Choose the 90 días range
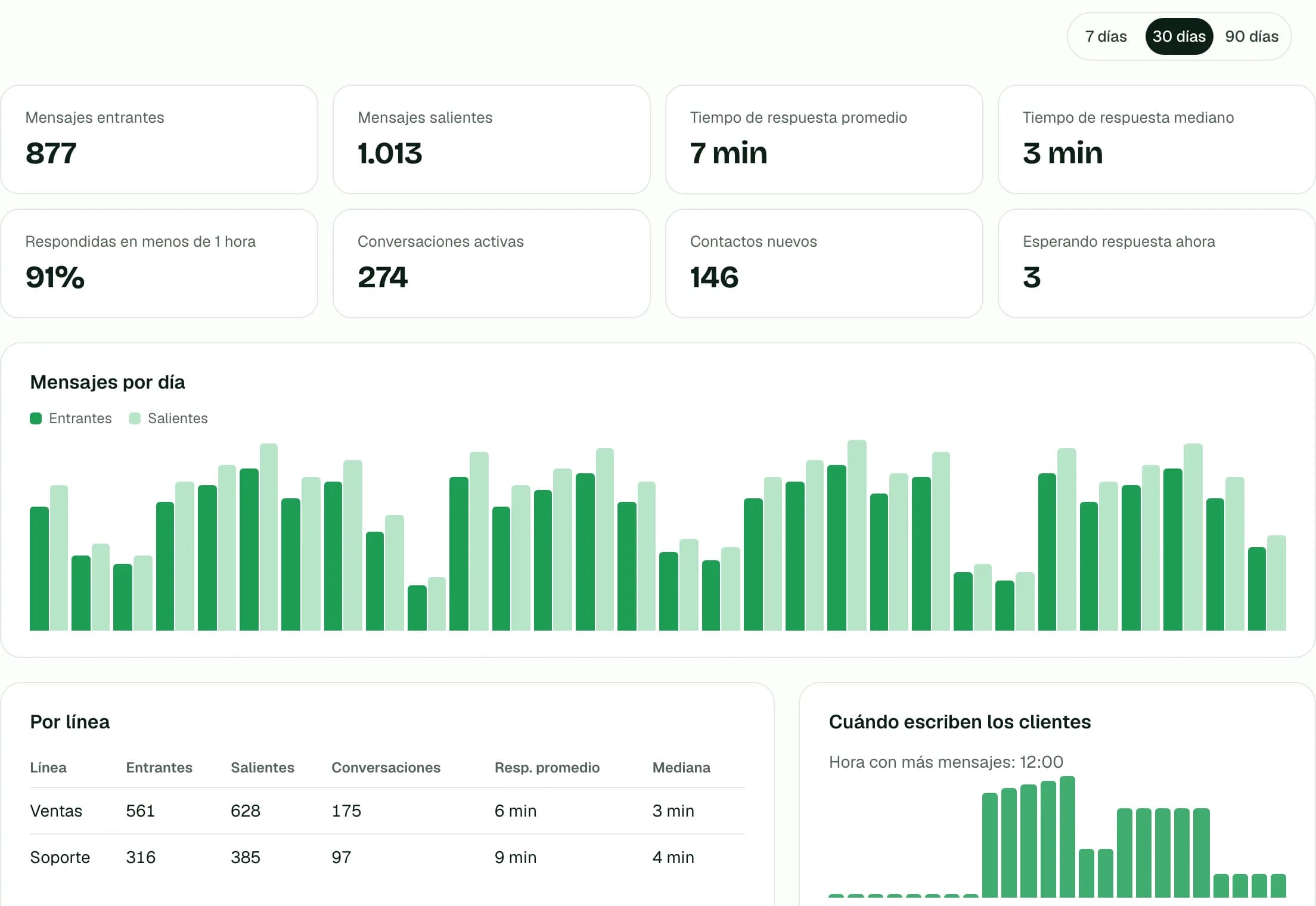This screenshot has height=906, width=1316. point(1252,36)
